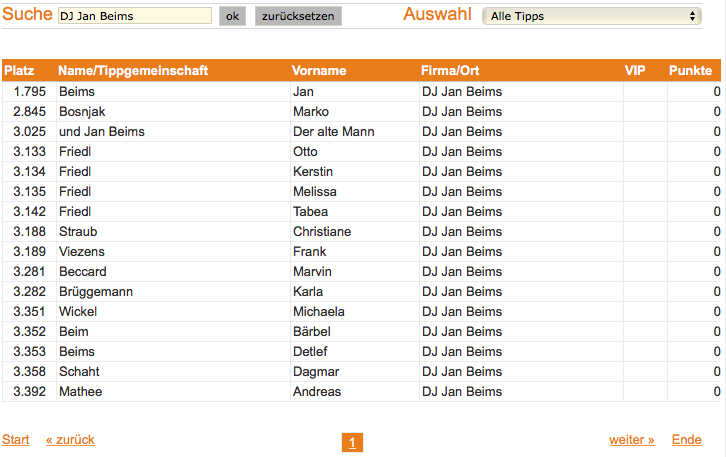
Task: Navigate back with « zurück link
Action: pos(70,439)
